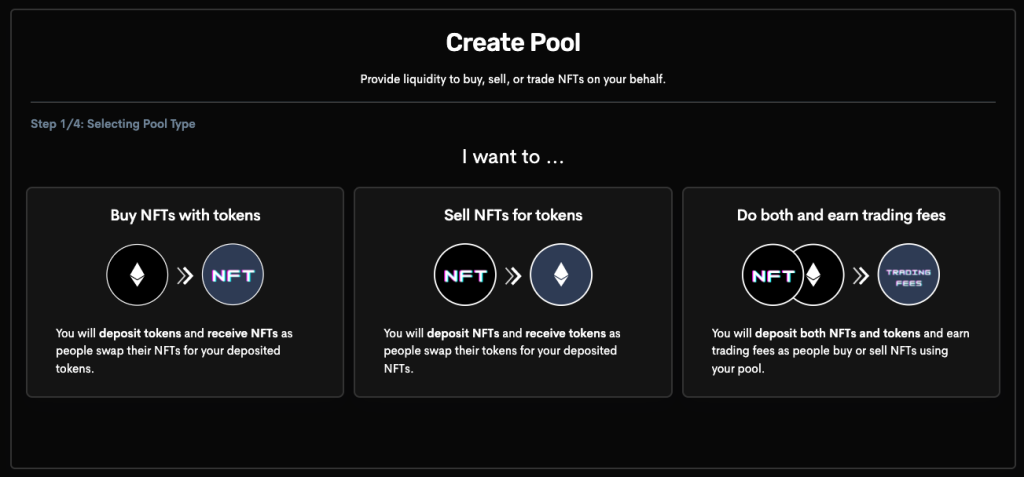
Task: Click the Ethereum icon in the Sell NFTs card
Action: 560,274
